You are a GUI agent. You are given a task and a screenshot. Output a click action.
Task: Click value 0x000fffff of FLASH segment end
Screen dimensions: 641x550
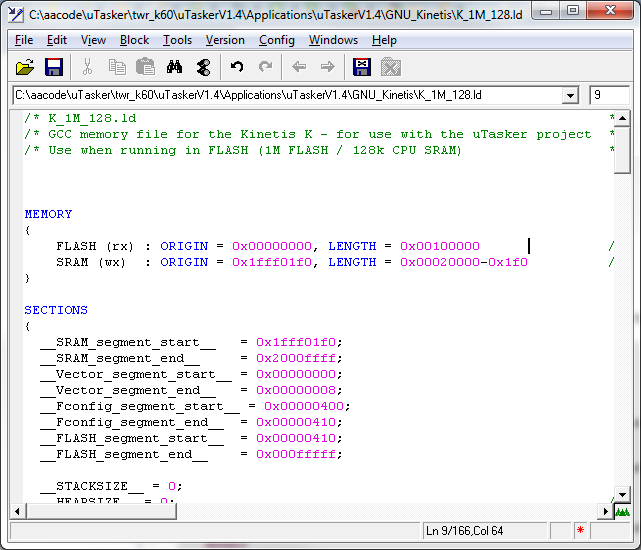pyautogui.click(x=296, y=454)
